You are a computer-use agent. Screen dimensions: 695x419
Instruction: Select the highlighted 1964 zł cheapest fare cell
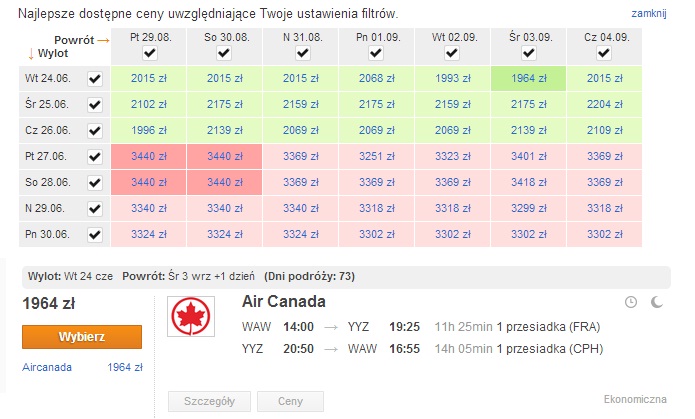(x=528, y=78)
